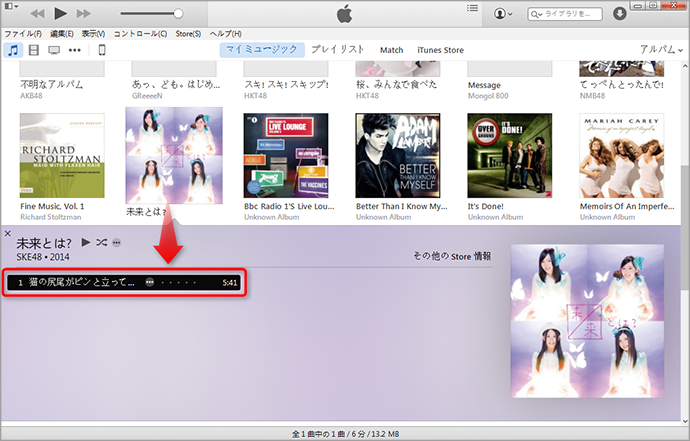Click the あっ、ども。はじめ... album title
The width and height of the screenshot is (690, 441).
(x=176, y=85)
